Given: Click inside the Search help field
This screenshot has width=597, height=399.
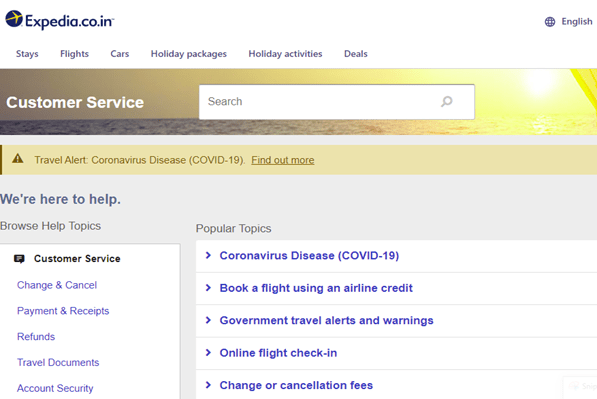Looking at the screenshot, I should (337, 102).
